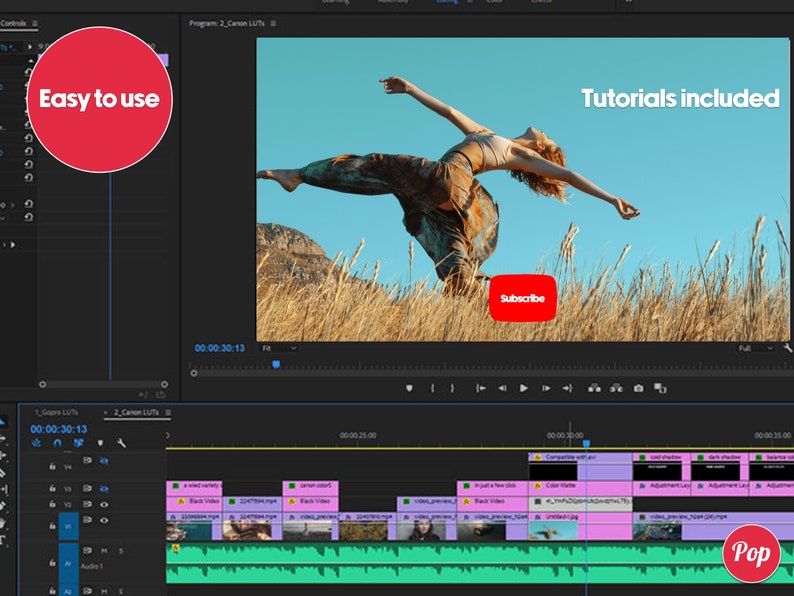The height and width of the screenshot is (596, 794).
Task: Click left handle of Program zoom scrollbar
Action: pyautogui.click(x=194, y=373)
